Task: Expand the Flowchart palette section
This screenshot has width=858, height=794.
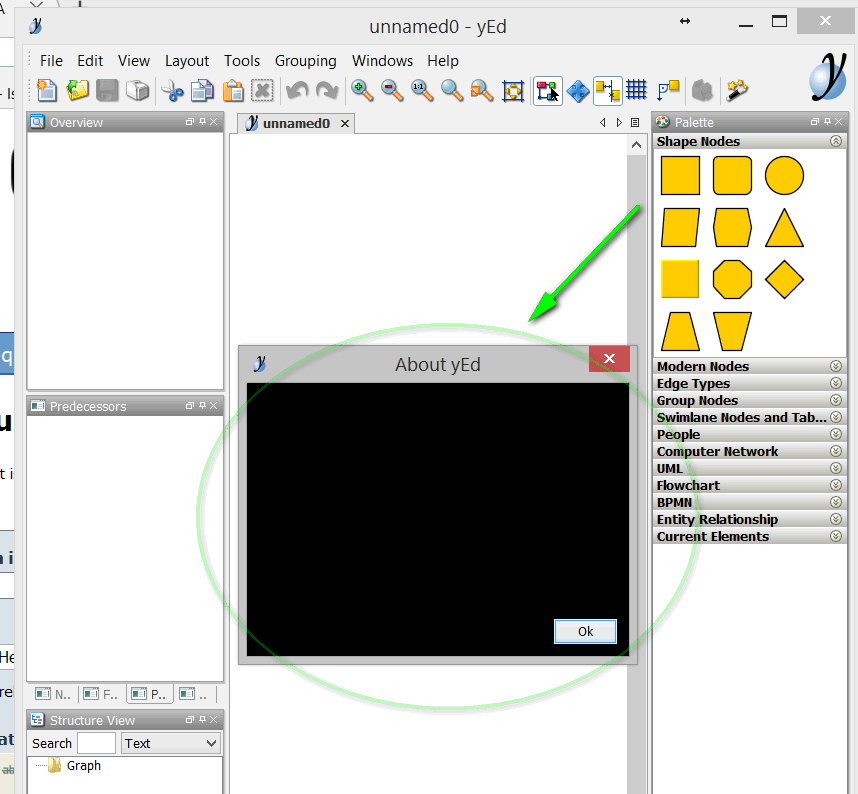Action: [836, 485]
